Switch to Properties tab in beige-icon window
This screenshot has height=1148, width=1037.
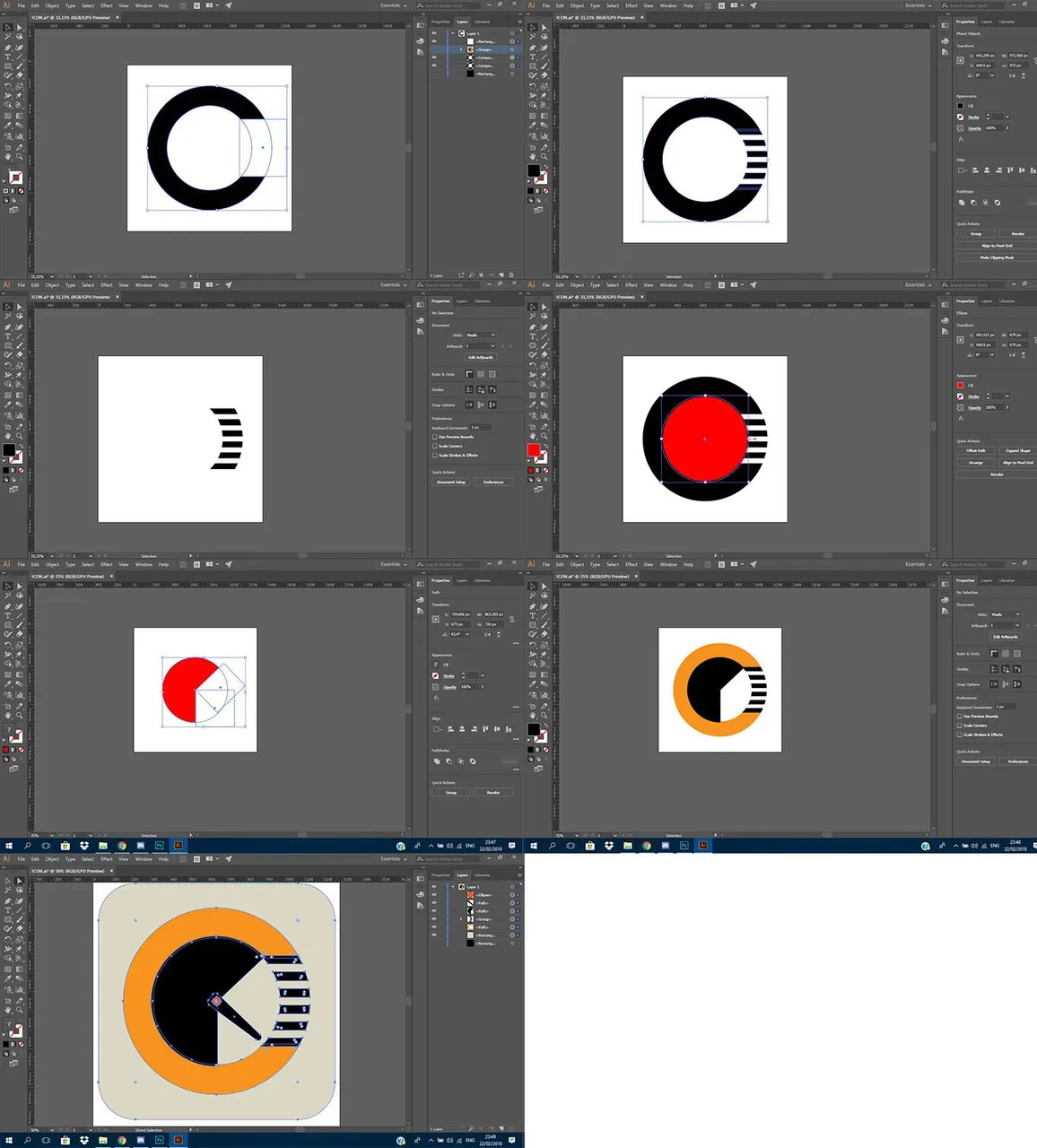click(440, 874)
